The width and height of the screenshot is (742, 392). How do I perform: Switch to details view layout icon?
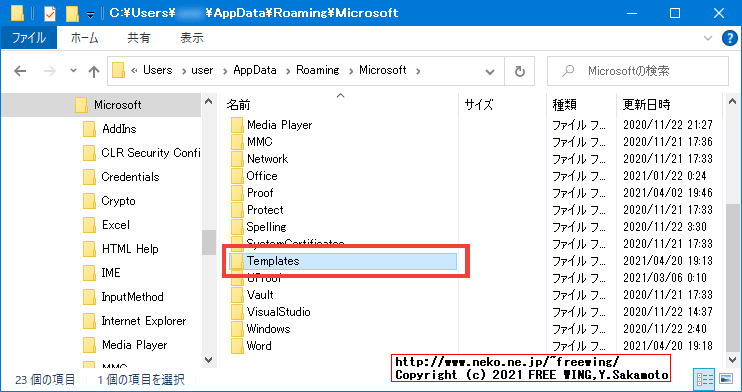click(705, 379)
